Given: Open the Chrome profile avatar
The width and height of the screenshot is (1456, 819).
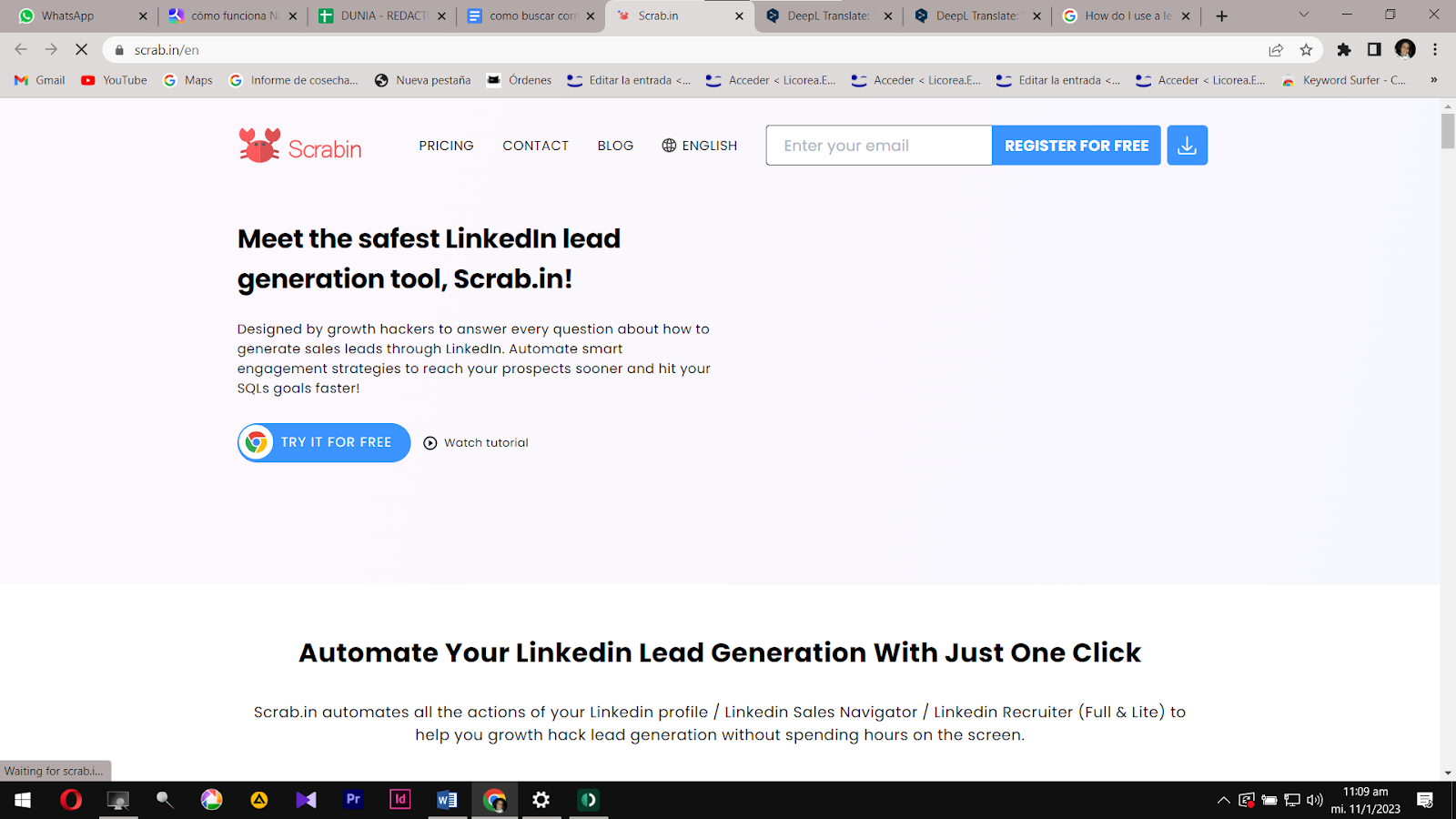Looking at the screenshot, I should 1405,50.
